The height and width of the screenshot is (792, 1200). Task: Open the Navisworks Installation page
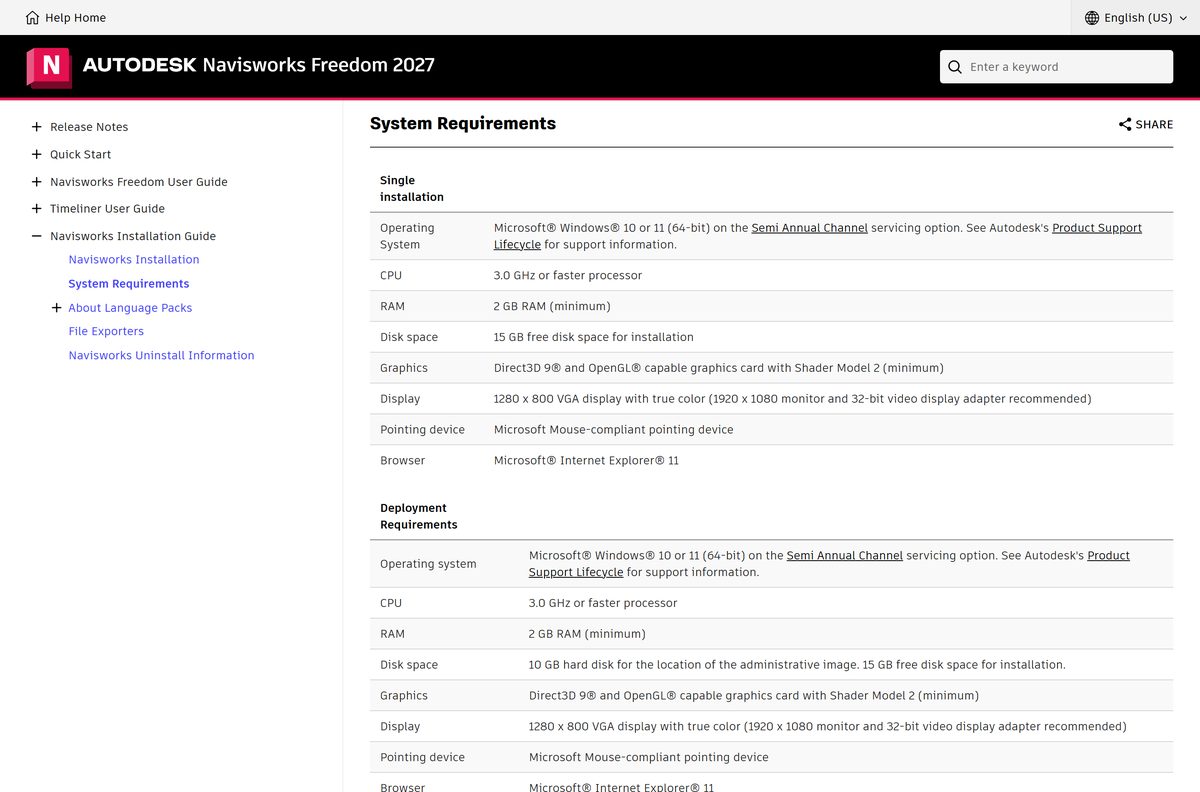pyautogui.click(x=134, y=259)
